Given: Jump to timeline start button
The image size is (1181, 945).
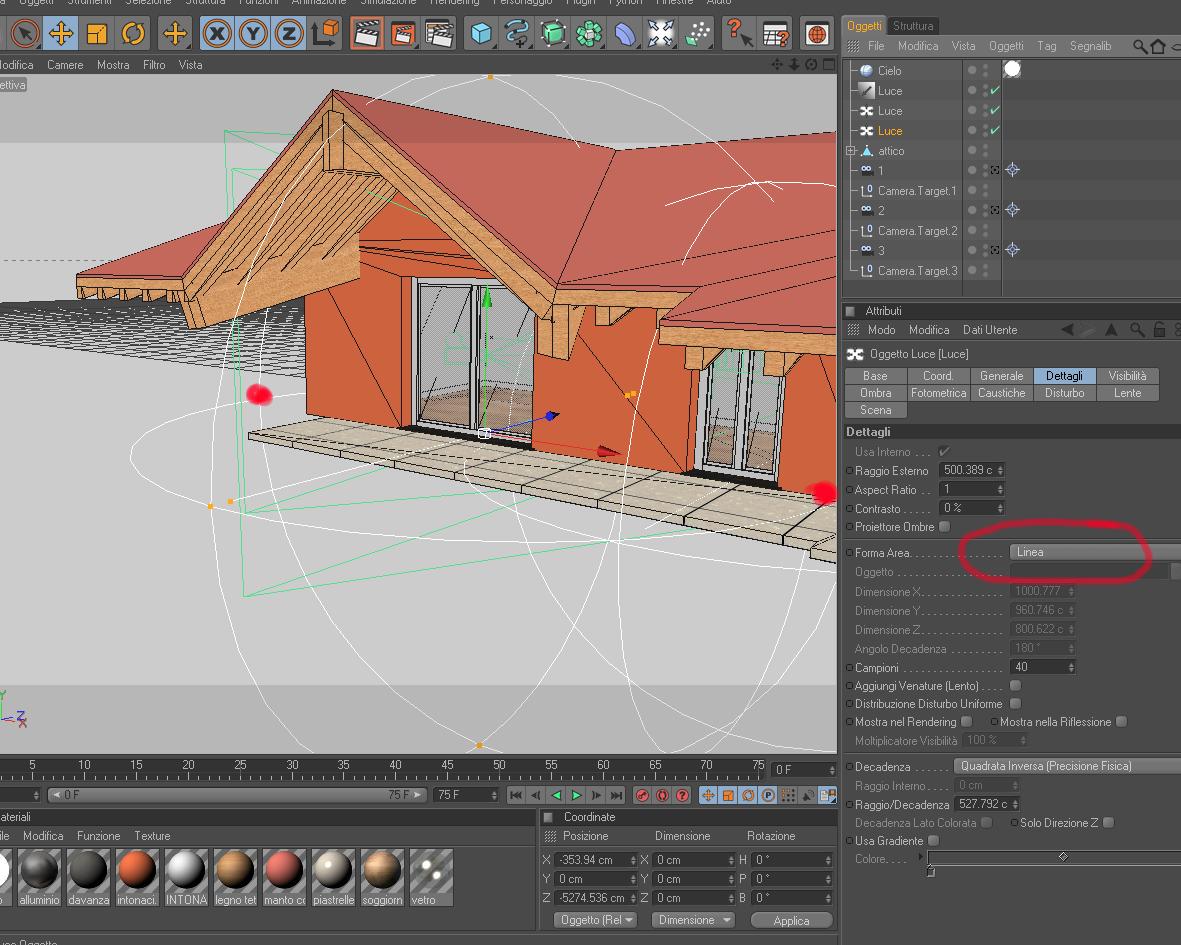Looking at the screenshot, I should click(x=516, y=795).
